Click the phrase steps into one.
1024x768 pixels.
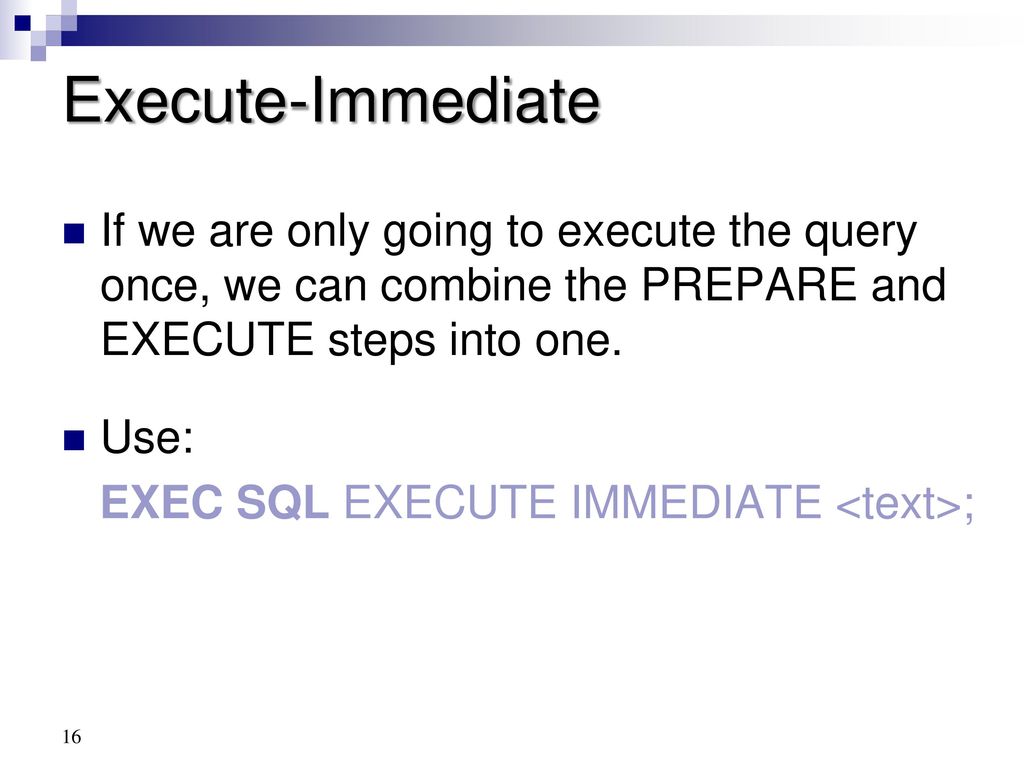(475, 341)
